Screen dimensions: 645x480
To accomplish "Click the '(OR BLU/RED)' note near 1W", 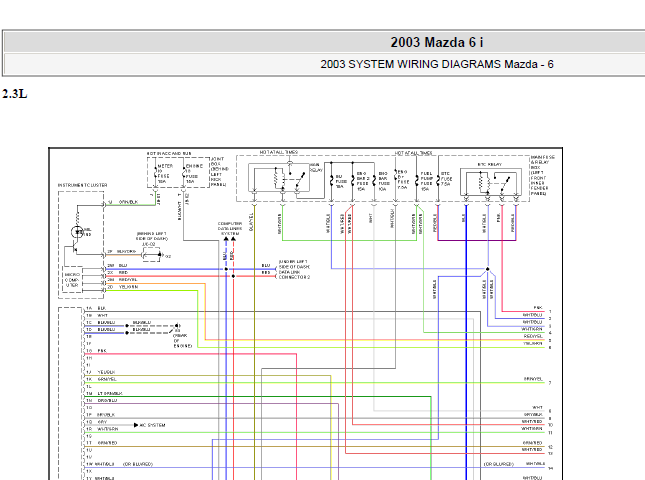I will click(x=138, y=464).
